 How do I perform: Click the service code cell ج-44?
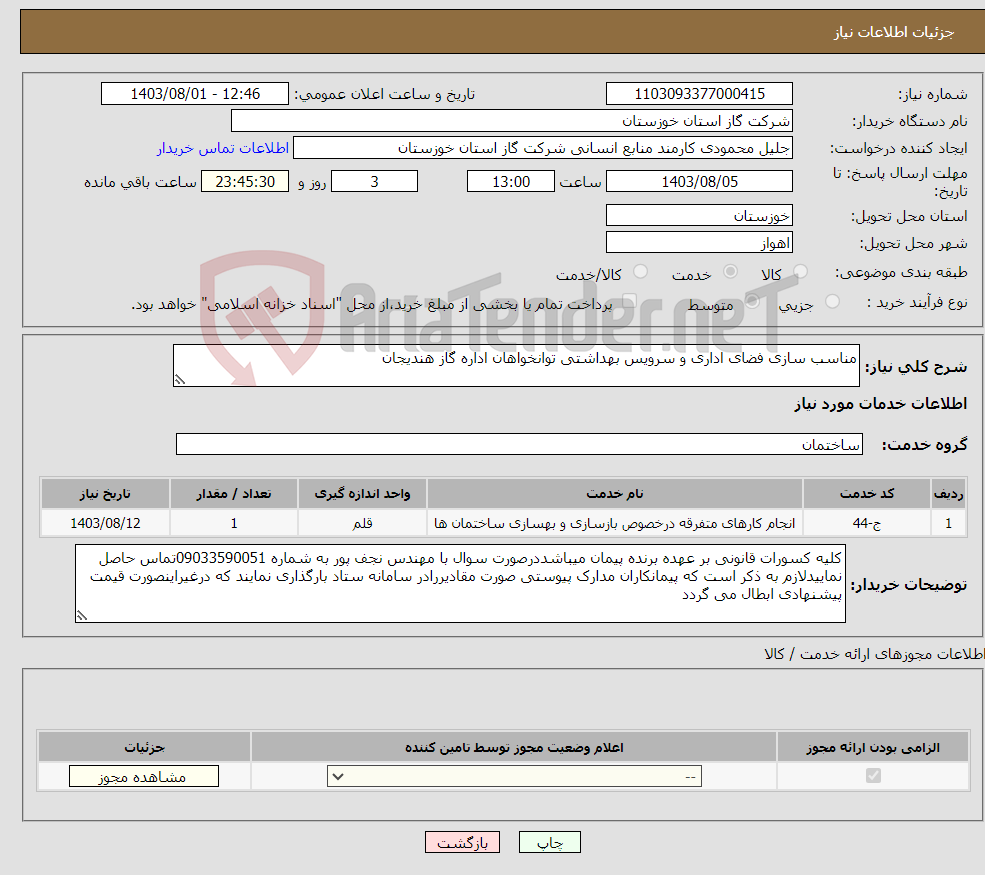(866, 523)
